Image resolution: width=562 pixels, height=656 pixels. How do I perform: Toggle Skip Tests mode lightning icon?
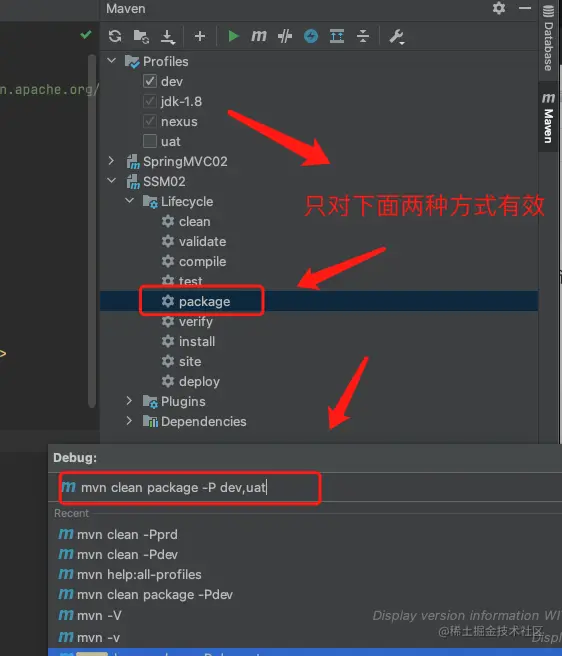[x=311, y=36]
